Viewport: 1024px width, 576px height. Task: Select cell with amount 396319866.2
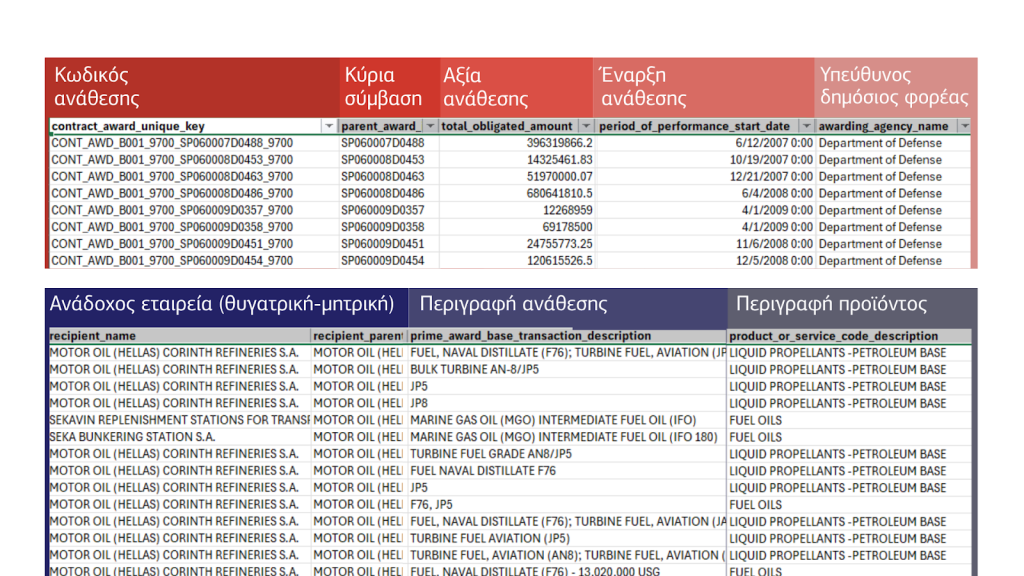516,143
